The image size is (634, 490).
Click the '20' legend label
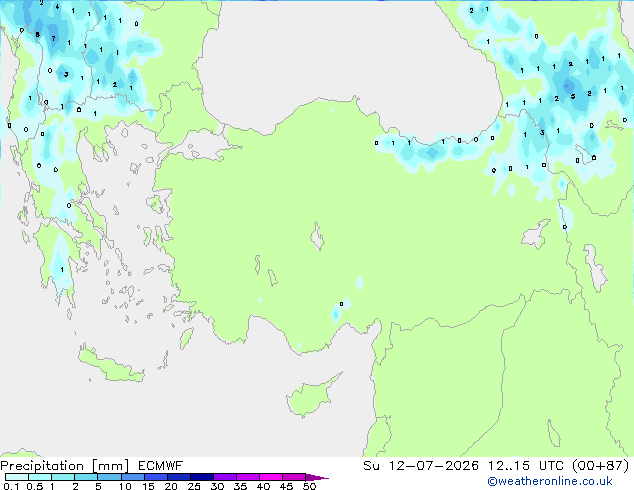(x=171, y=486)
